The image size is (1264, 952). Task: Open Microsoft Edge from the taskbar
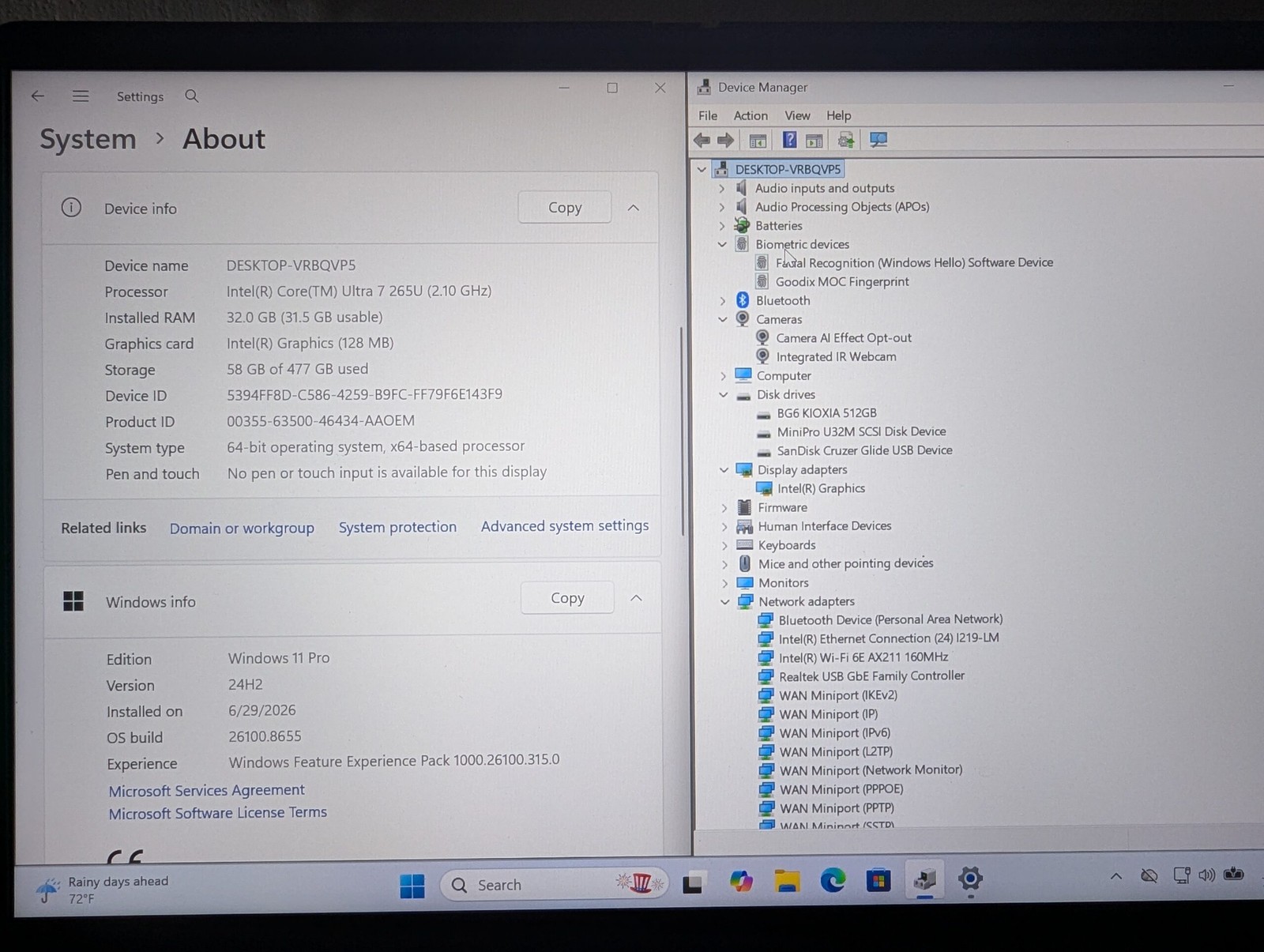tap(833, 880)
